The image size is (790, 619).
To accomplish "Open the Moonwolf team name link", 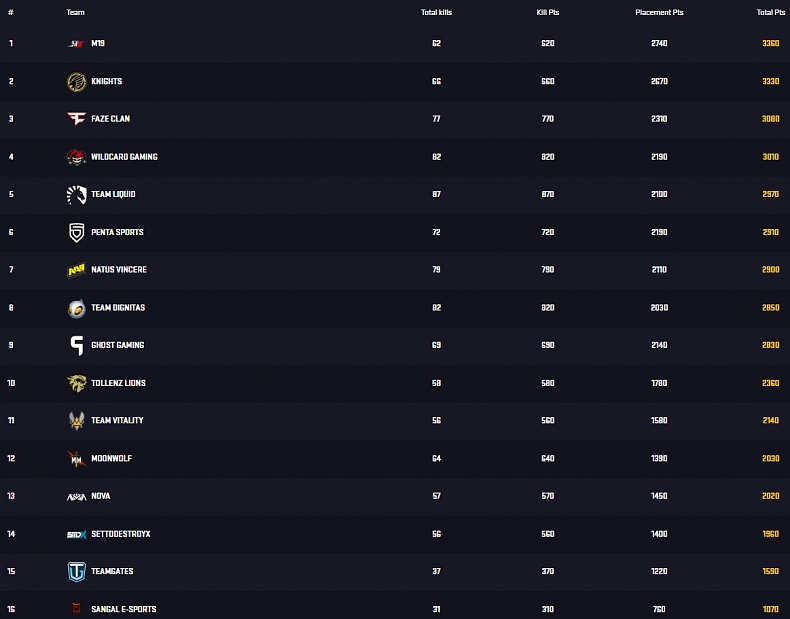I will tap(111, 459).
